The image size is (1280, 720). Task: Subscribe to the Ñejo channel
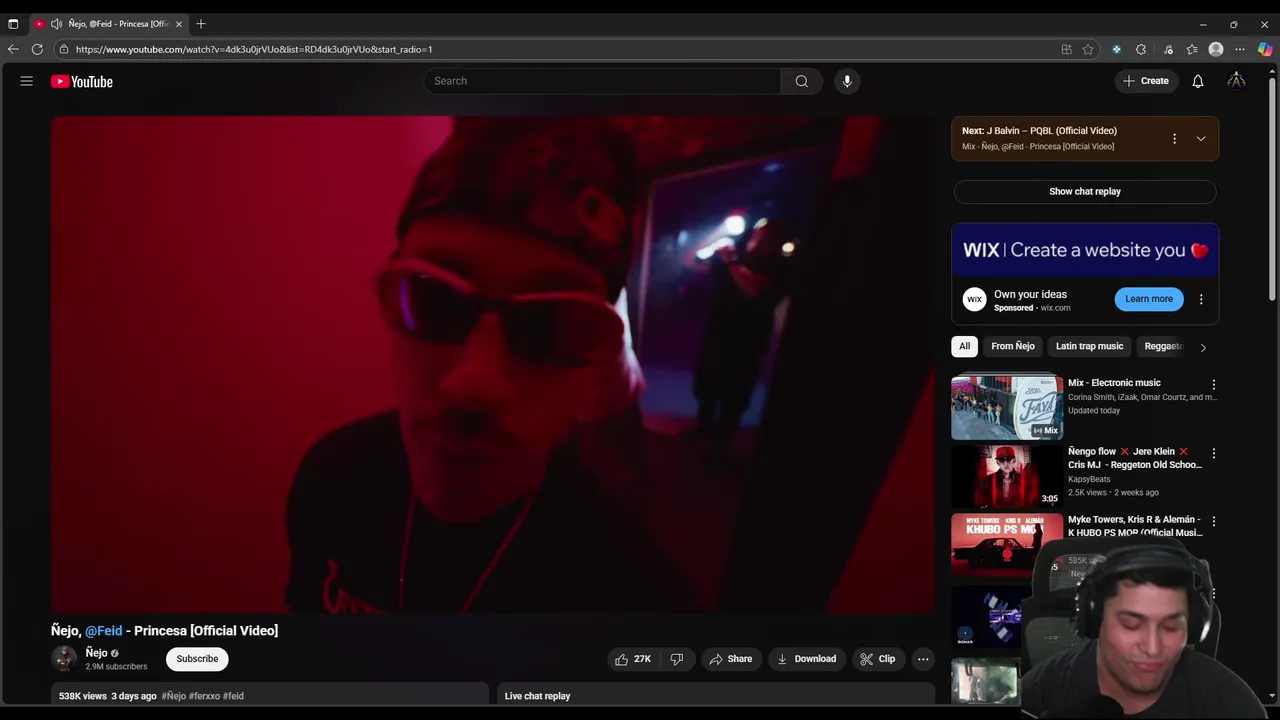point(197,659)
